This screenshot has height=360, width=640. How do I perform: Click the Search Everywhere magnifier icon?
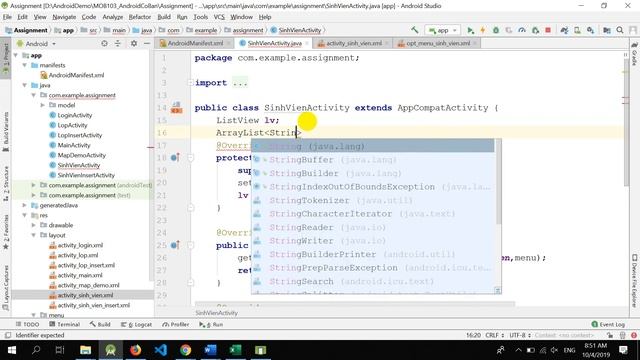(620, 30)
